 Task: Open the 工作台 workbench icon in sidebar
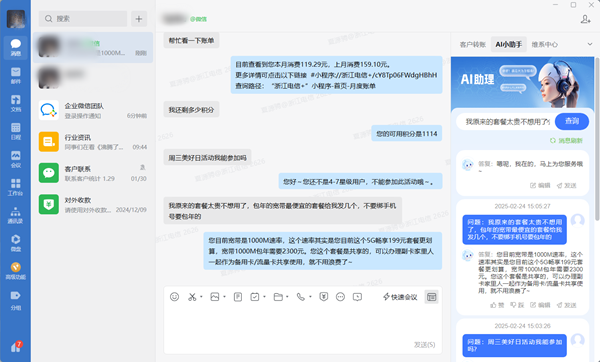15,187
